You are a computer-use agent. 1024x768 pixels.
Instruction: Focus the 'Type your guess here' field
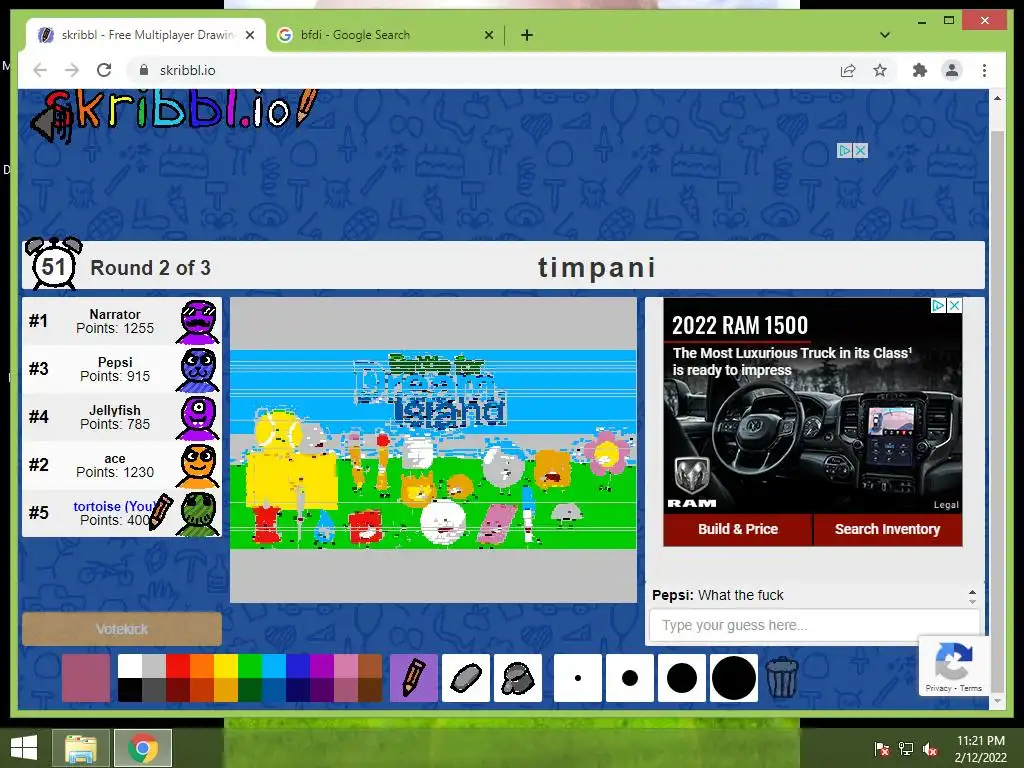point(814,626)
